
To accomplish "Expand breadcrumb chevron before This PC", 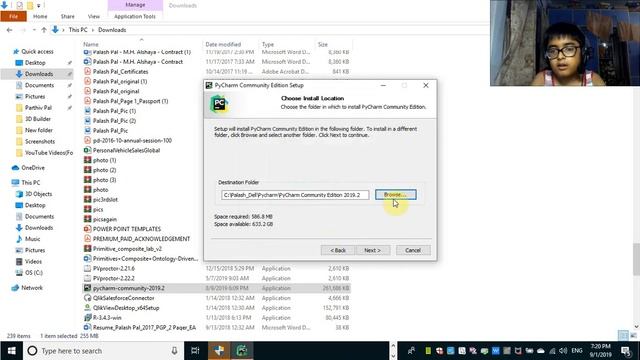I will [x=63, y=30].
